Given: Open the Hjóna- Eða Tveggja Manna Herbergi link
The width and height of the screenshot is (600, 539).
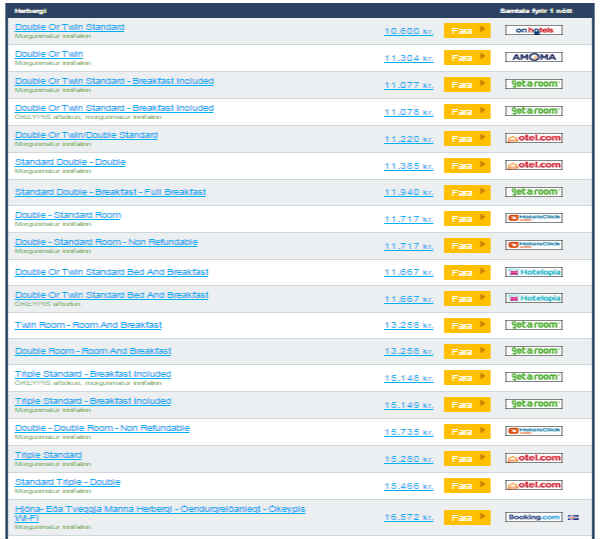Looking at the screenshot, I should point(160,513).
